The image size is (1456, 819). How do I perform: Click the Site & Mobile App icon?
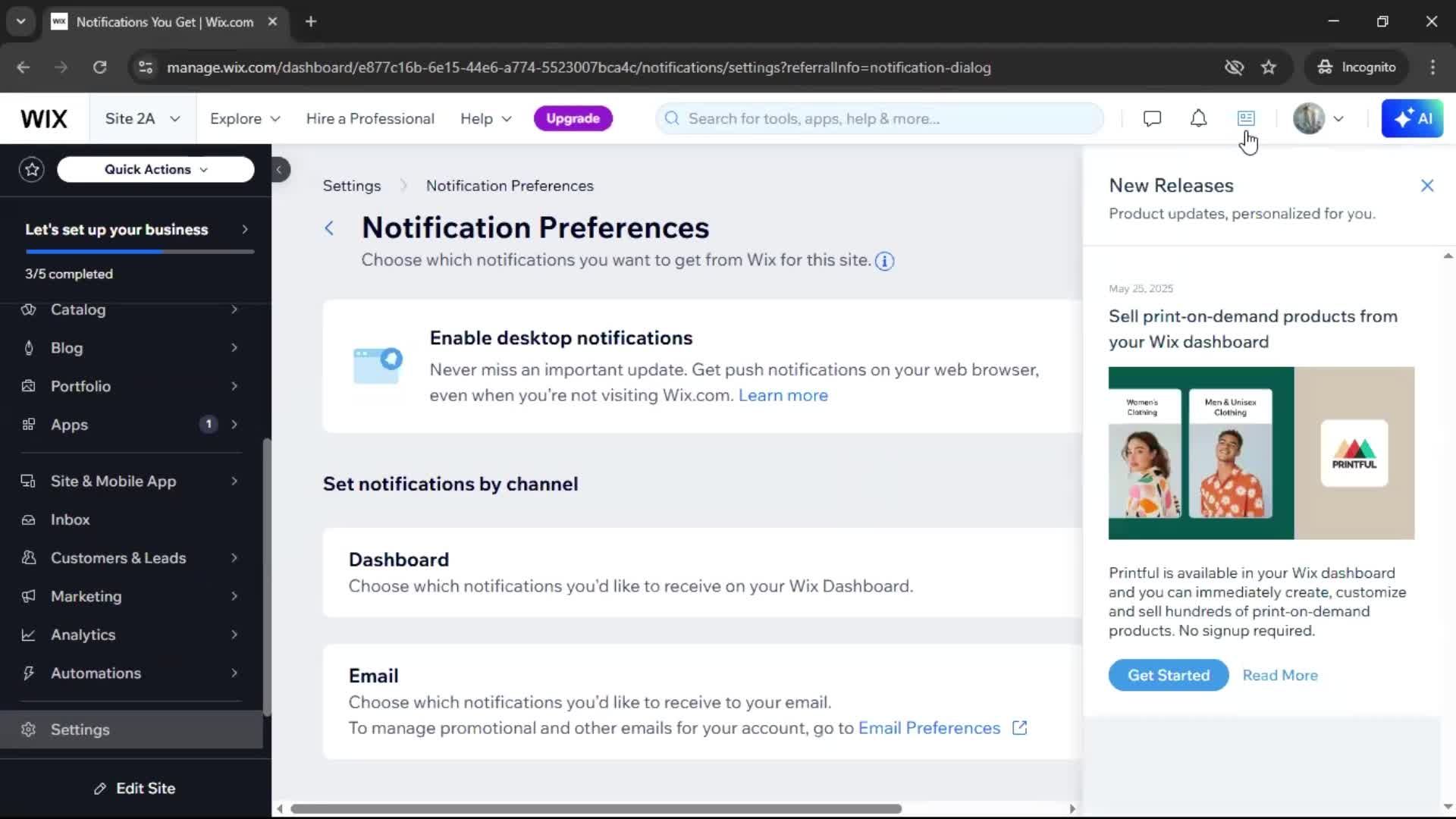29,481
